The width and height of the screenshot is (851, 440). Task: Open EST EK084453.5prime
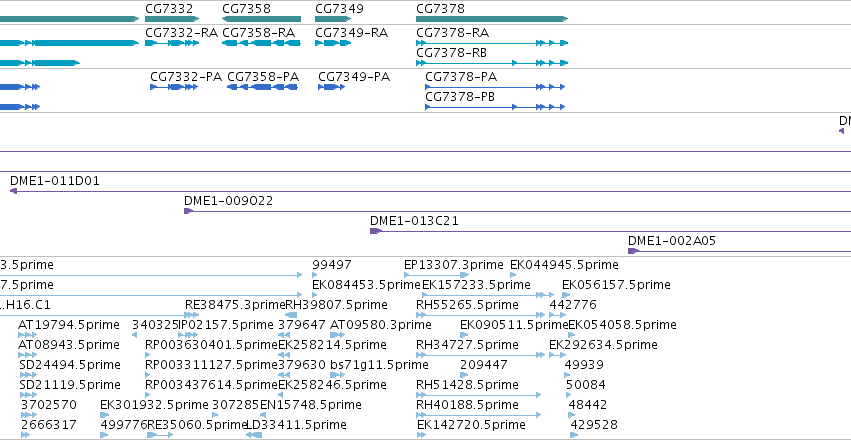click(366, 285)
